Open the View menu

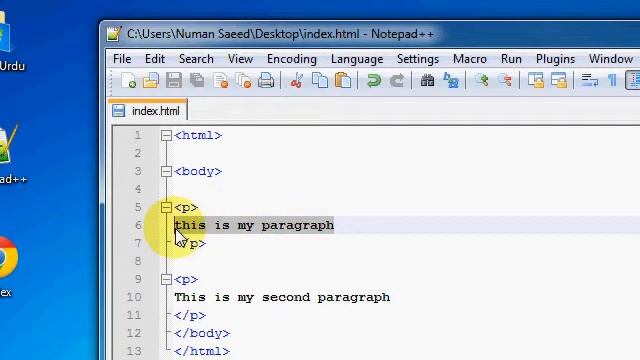[240, 59]
